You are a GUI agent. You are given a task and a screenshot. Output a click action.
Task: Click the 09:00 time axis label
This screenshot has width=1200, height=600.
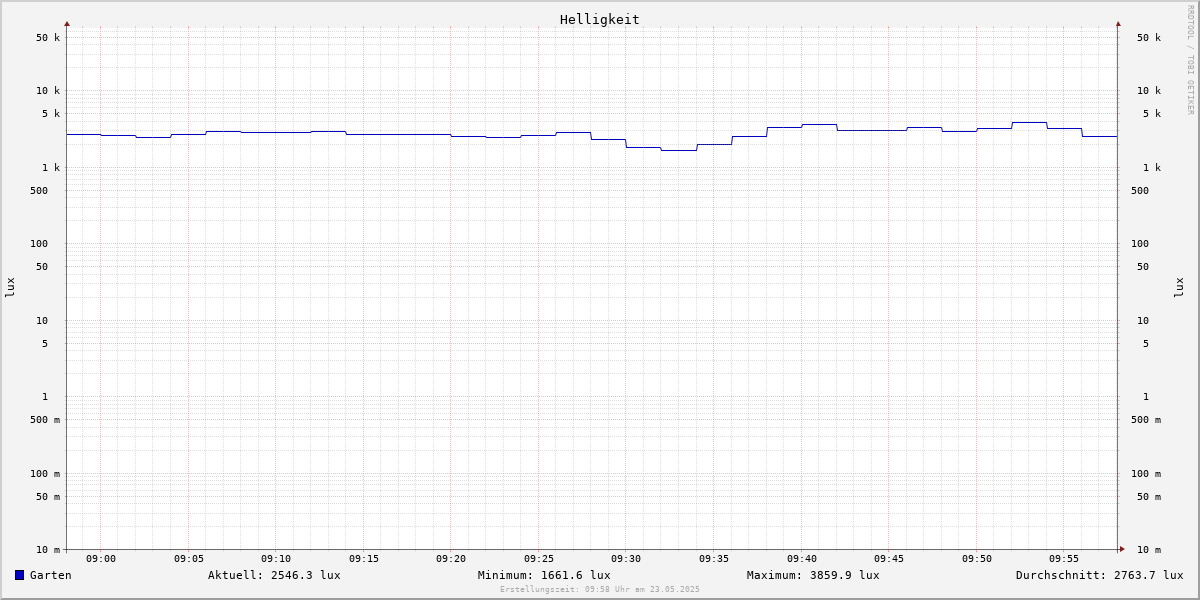point(101,559)
